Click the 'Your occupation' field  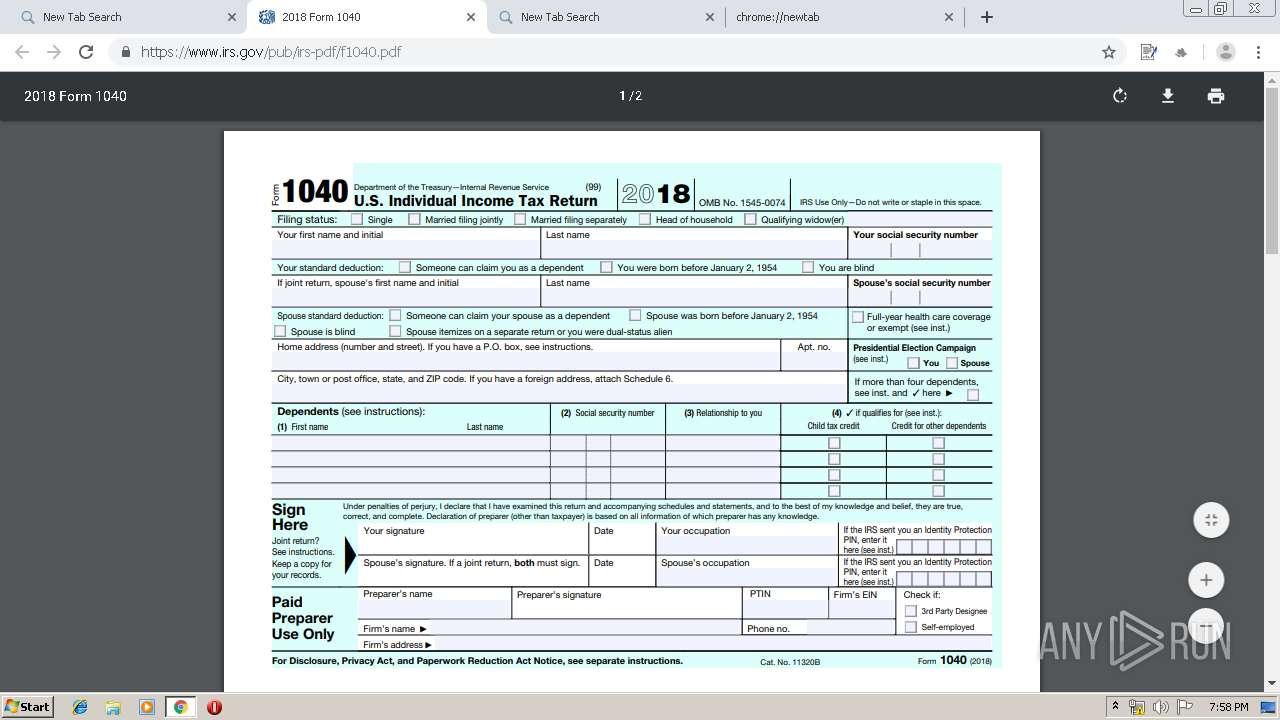[x=747, y=546]
